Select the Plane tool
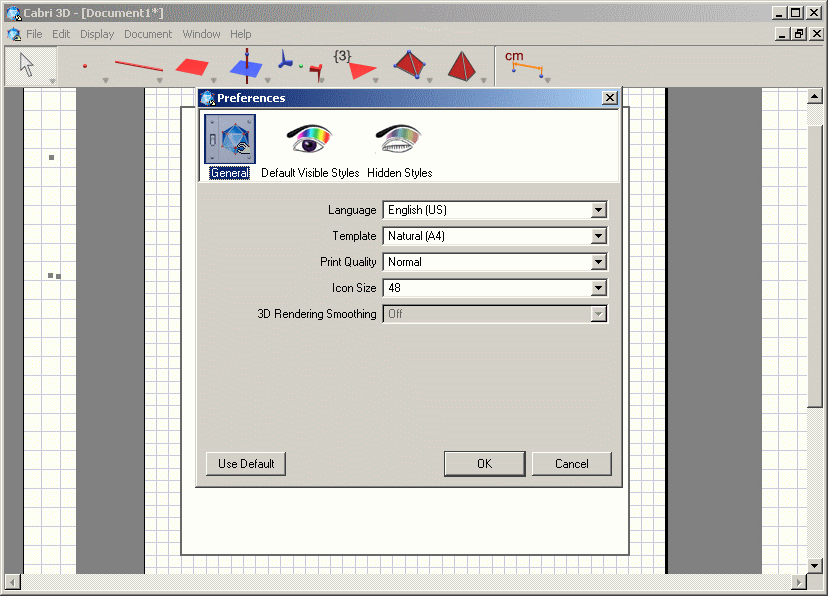Viewport: 828px width, 596px height. coord(192,64)
